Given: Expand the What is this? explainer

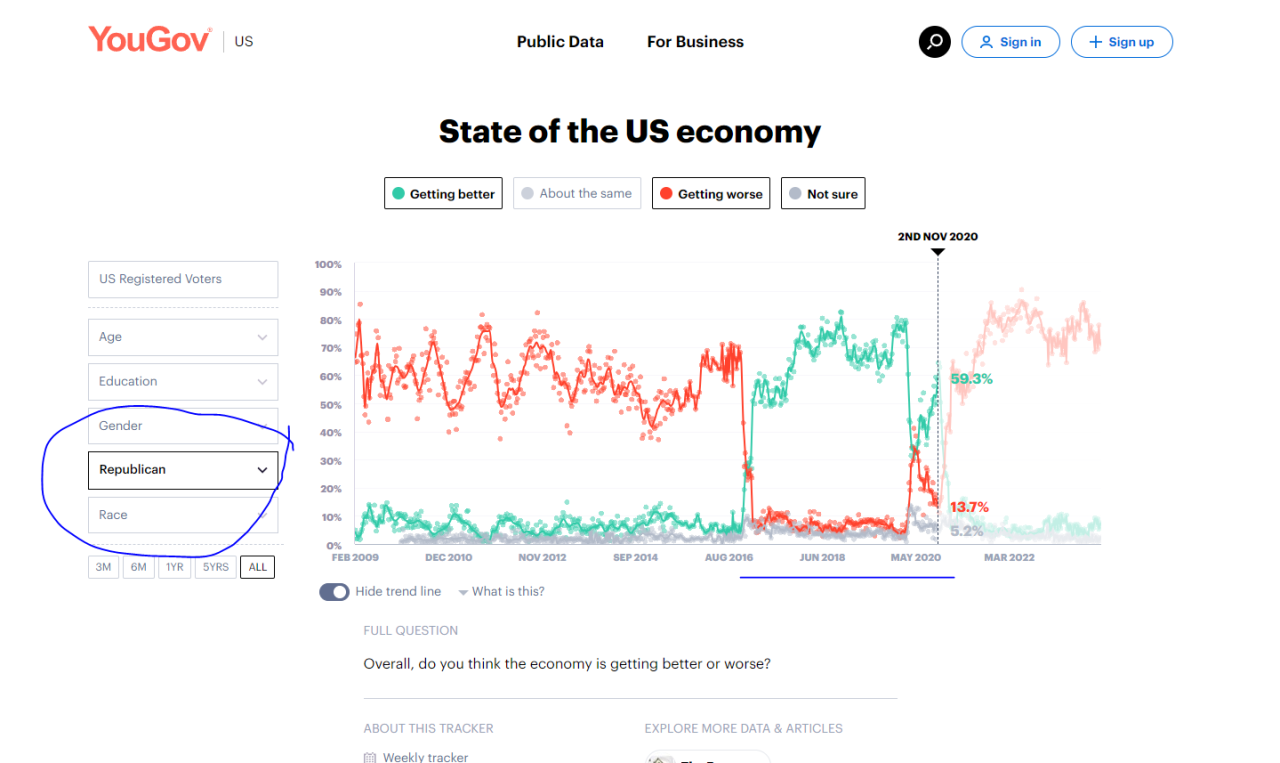Looking at the screenshot, I should [x=501, y=592].
